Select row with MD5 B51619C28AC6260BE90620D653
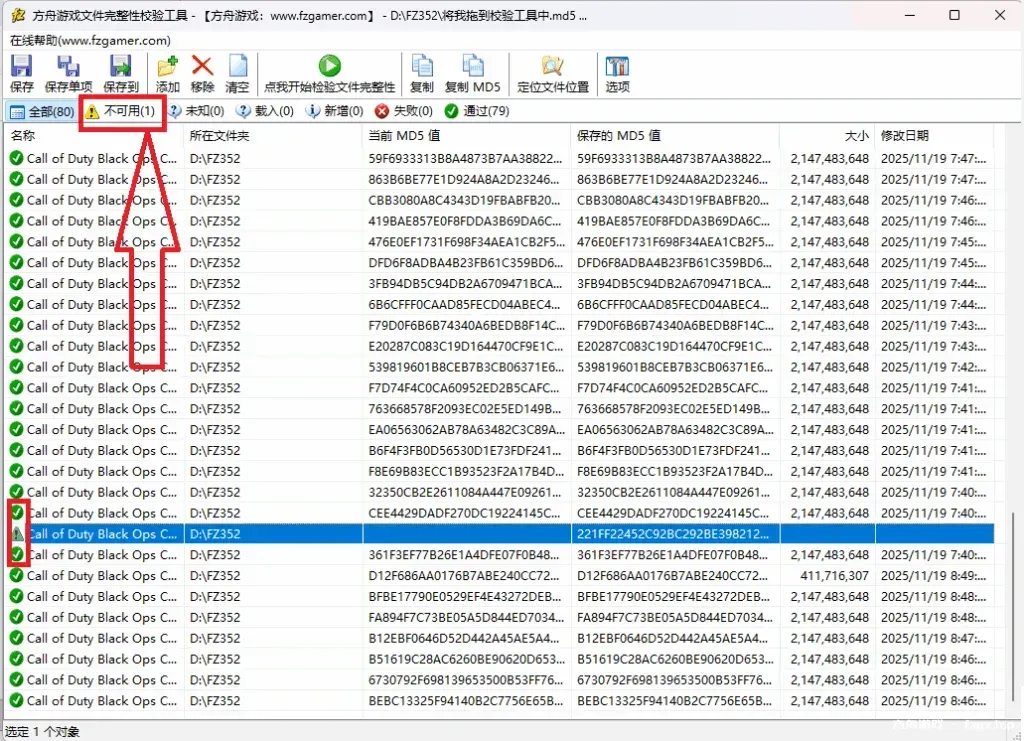 [x=500, y=659]
